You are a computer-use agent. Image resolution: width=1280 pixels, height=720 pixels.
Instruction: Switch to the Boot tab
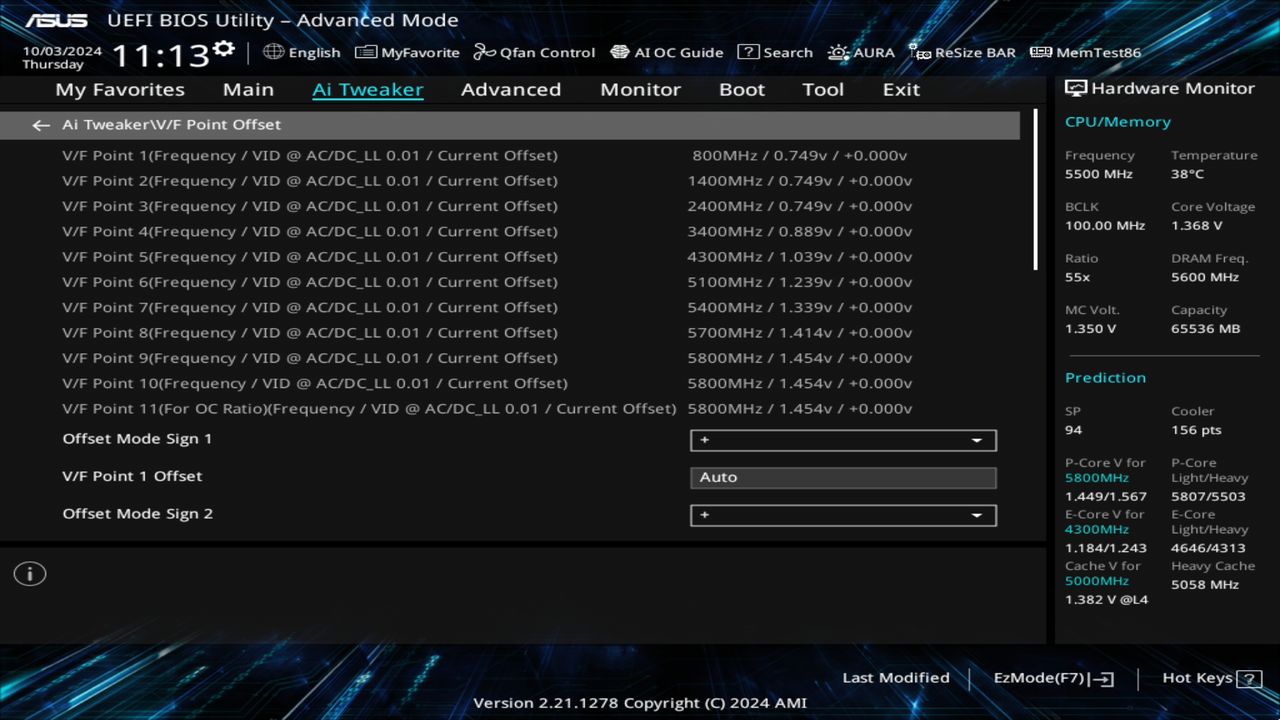point(741,89)
